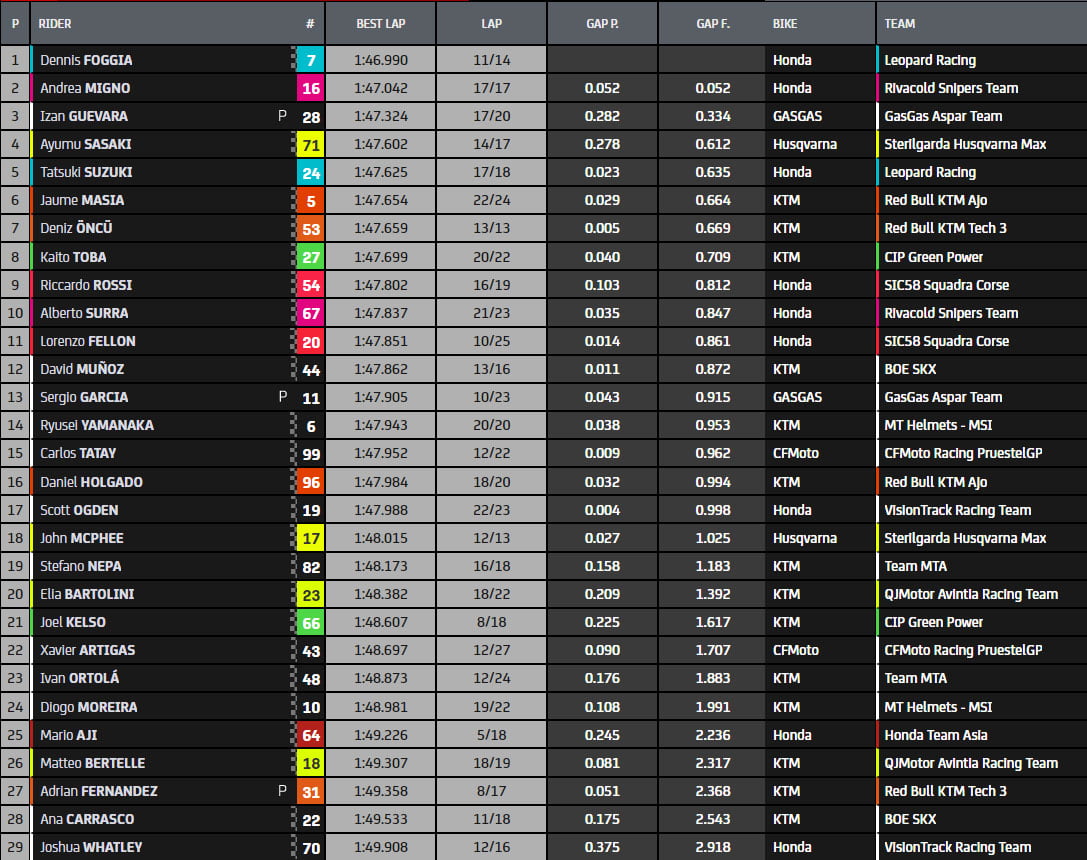
Task: Sort by the BEST LAP column header
Action: (380, 23)
